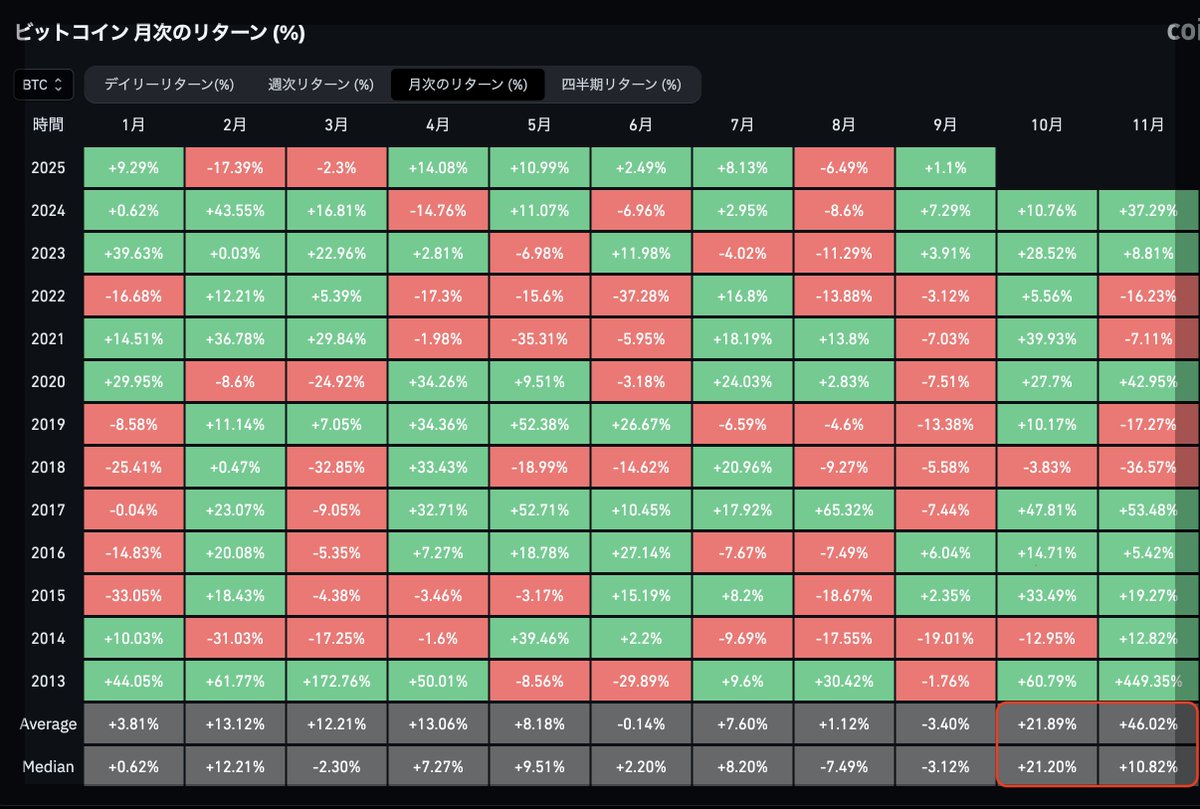Select the Median November value +10.82%
This screenshot has height=809, width=1200.
[1149, 766]
